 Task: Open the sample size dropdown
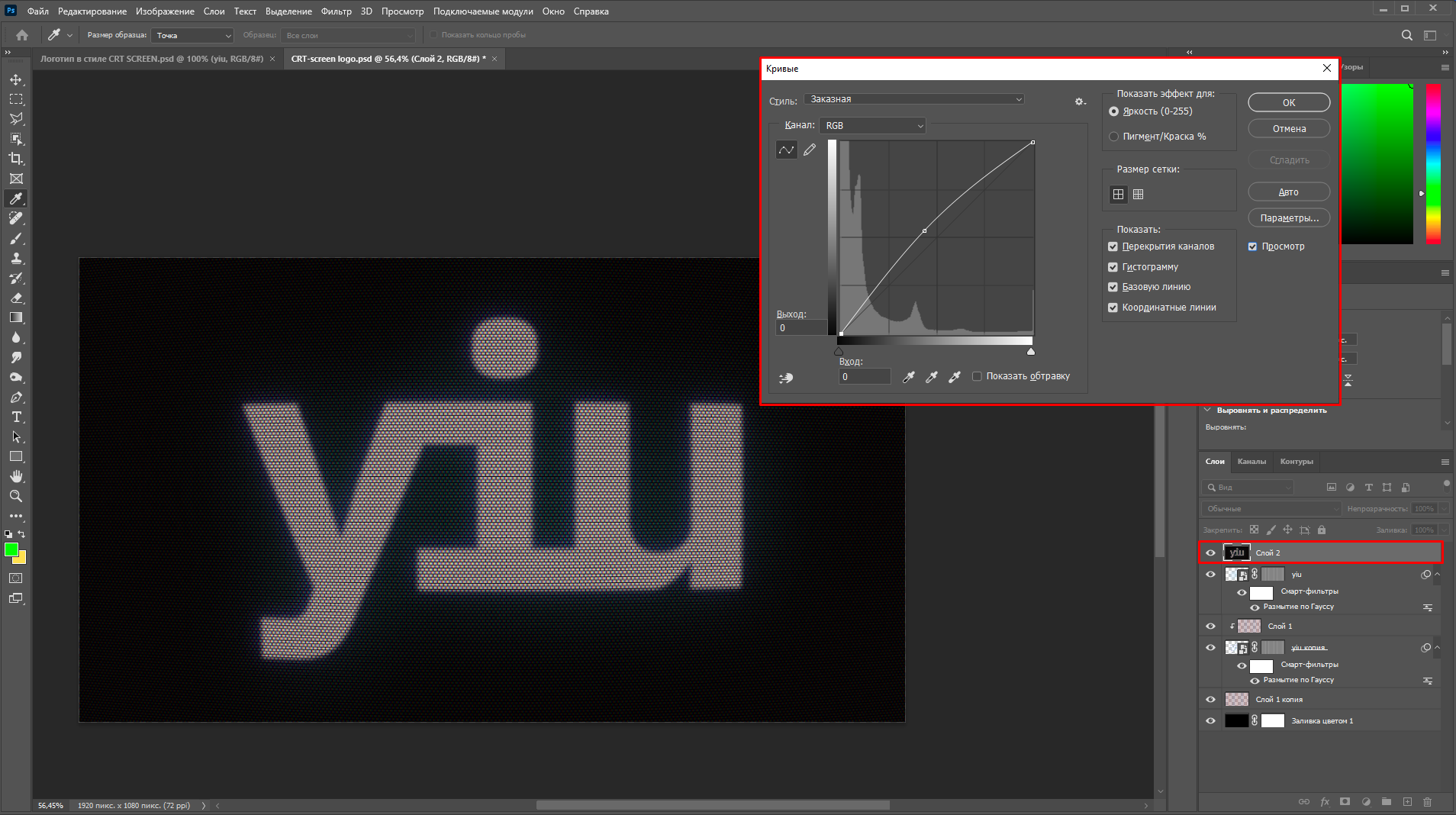[x=192, y=35]
